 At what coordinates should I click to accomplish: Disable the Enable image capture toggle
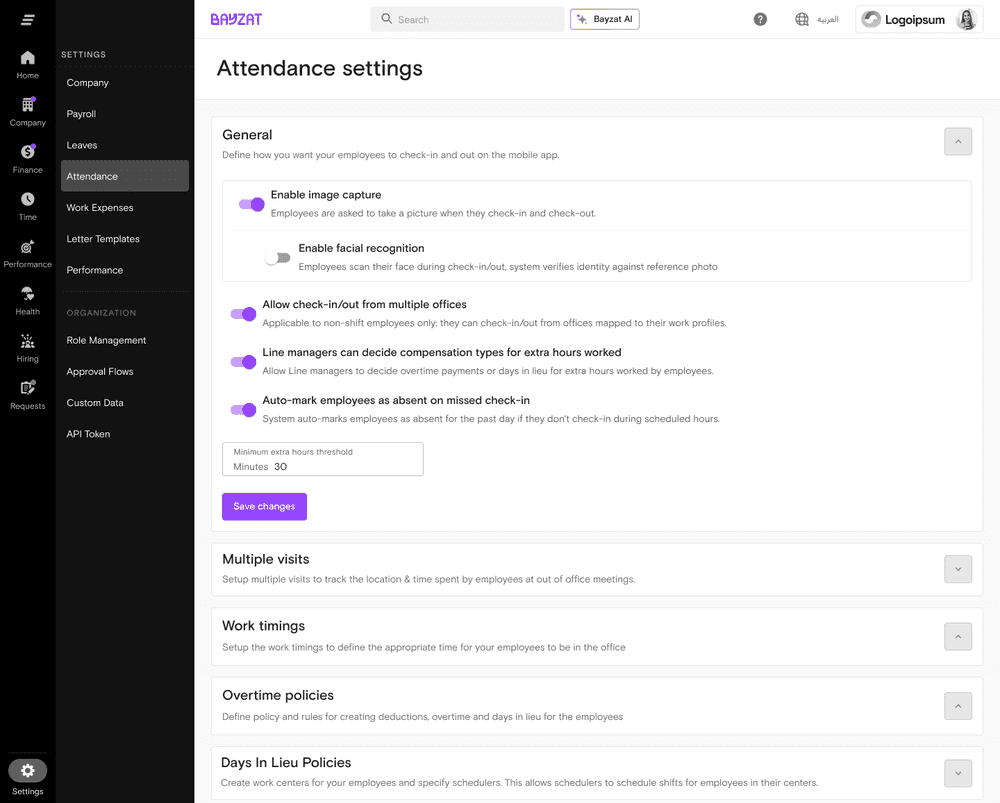point(251,203)
